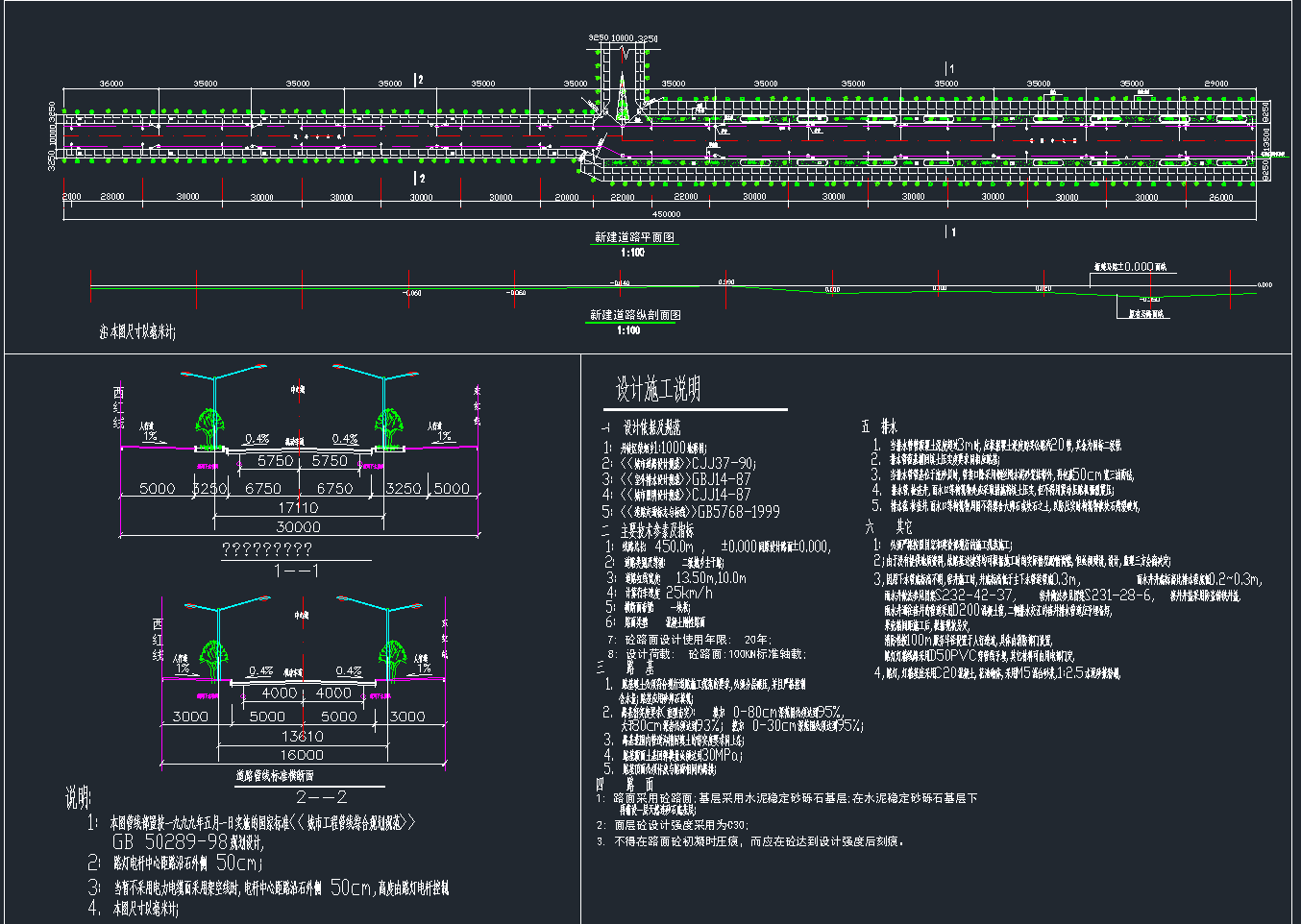Image resolution: width=1301 pixels, height=924 pixels.
Task: Select the 17110 dimension text
Action: (298, 507)
